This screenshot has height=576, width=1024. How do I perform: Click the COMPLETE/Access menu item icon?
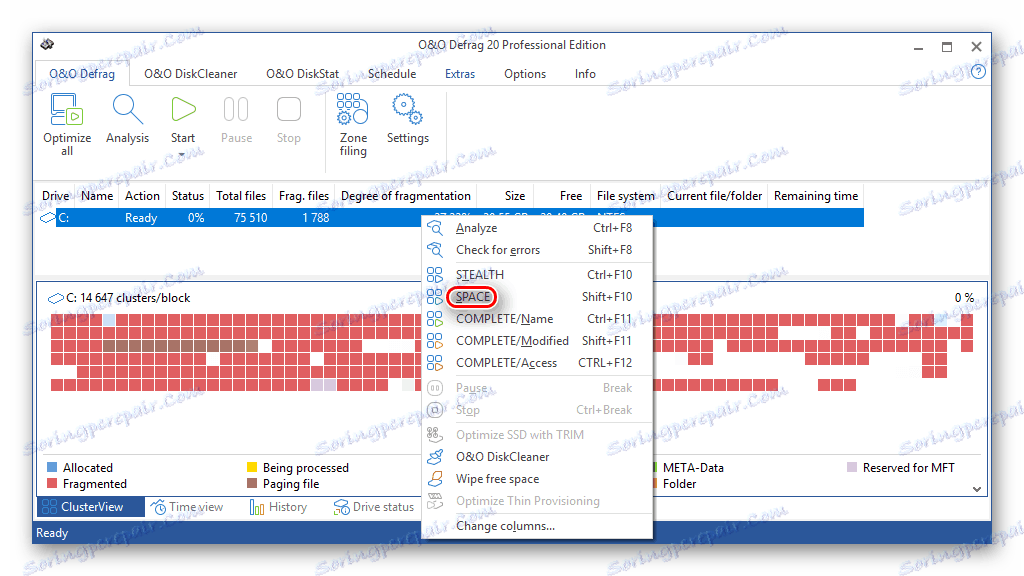click(x=435, y=363)
